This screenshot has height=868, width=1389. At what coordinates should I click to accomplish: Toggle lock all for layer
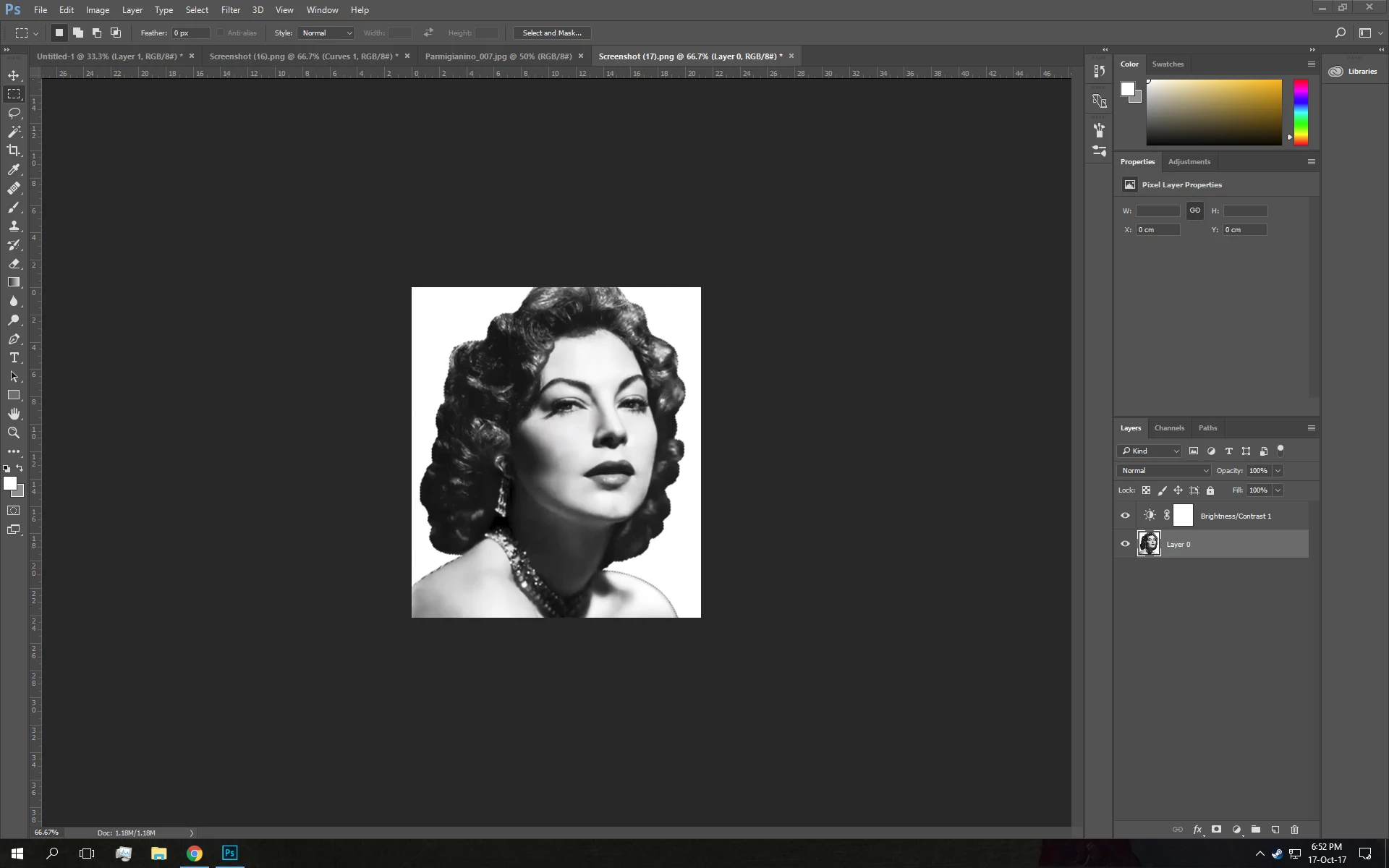click(x=1210, y=490)
